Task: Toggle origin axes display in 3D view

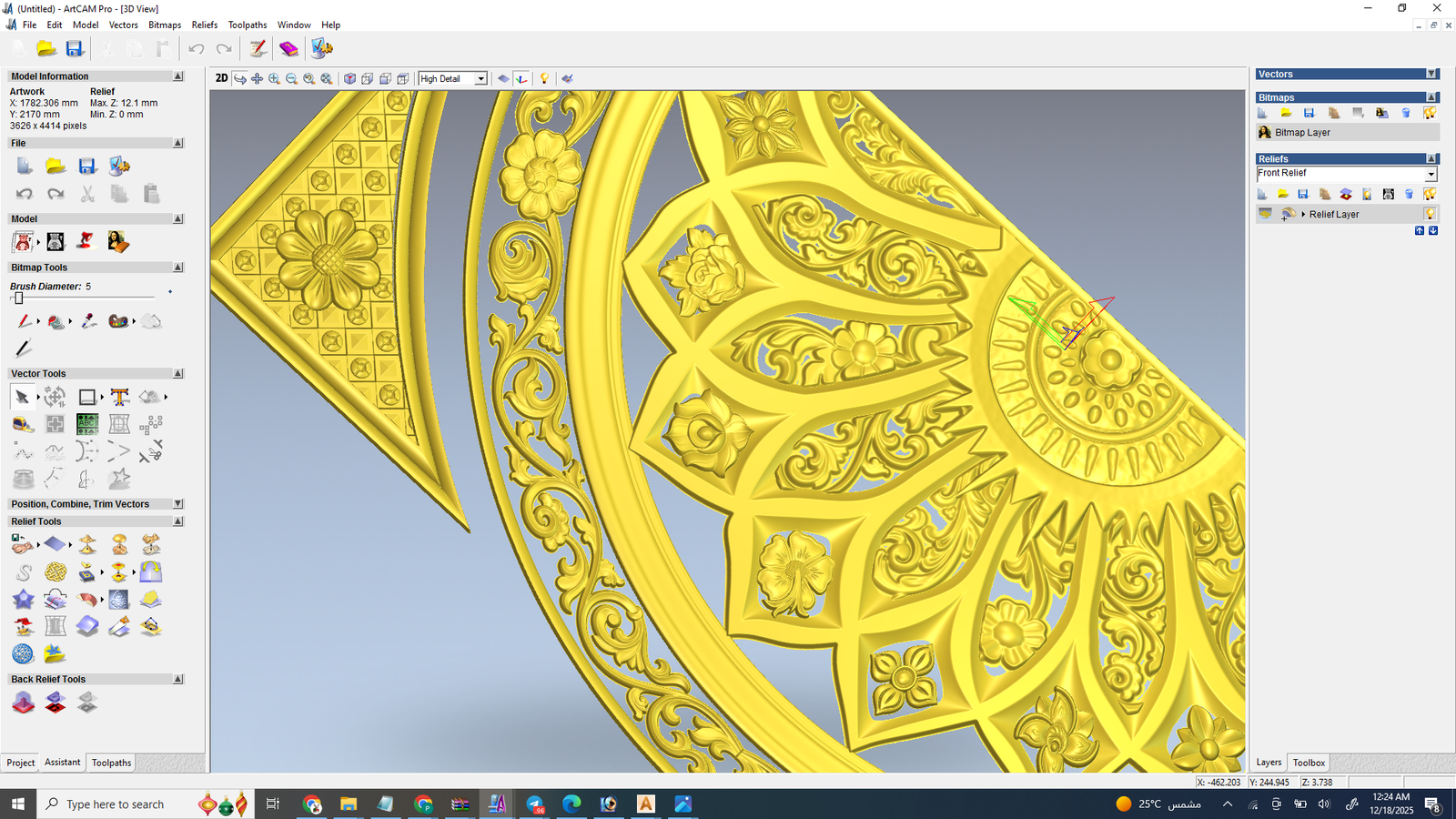Action: [x=521, y=79]
